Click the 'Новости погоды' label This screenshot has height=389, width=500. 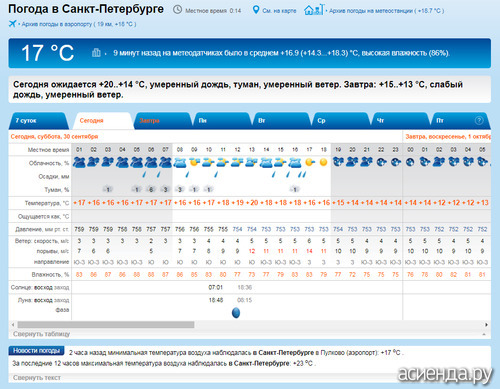click(36, 351)
